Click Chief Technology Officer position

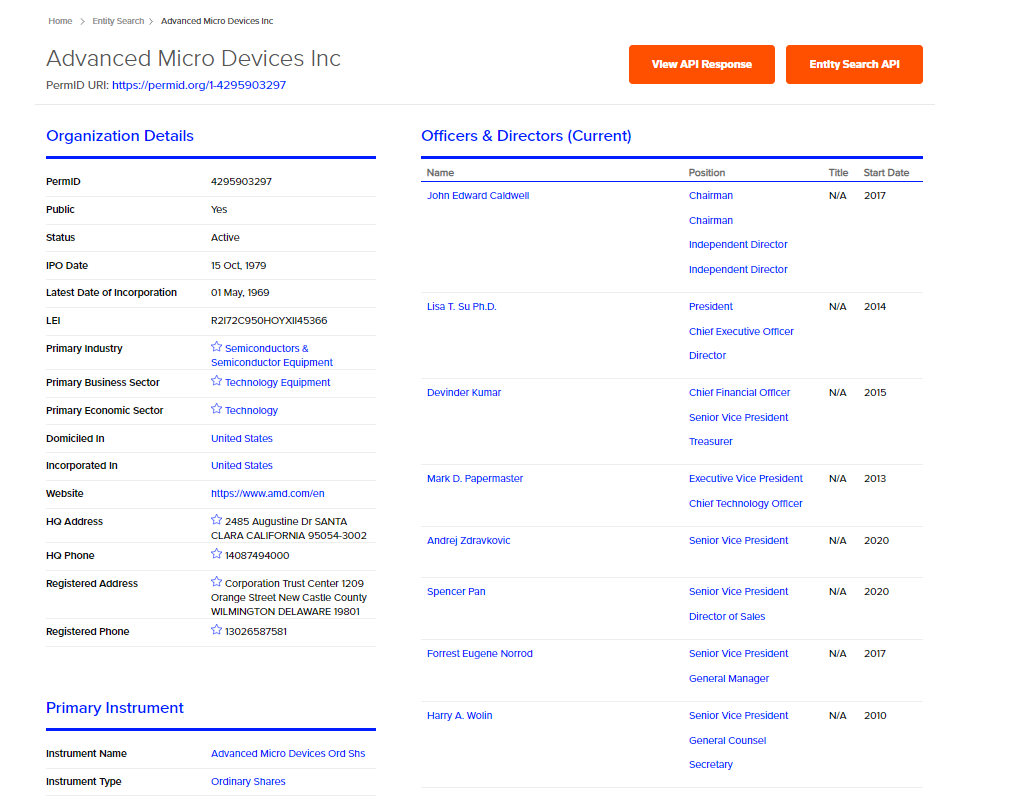tap(745, 503)
